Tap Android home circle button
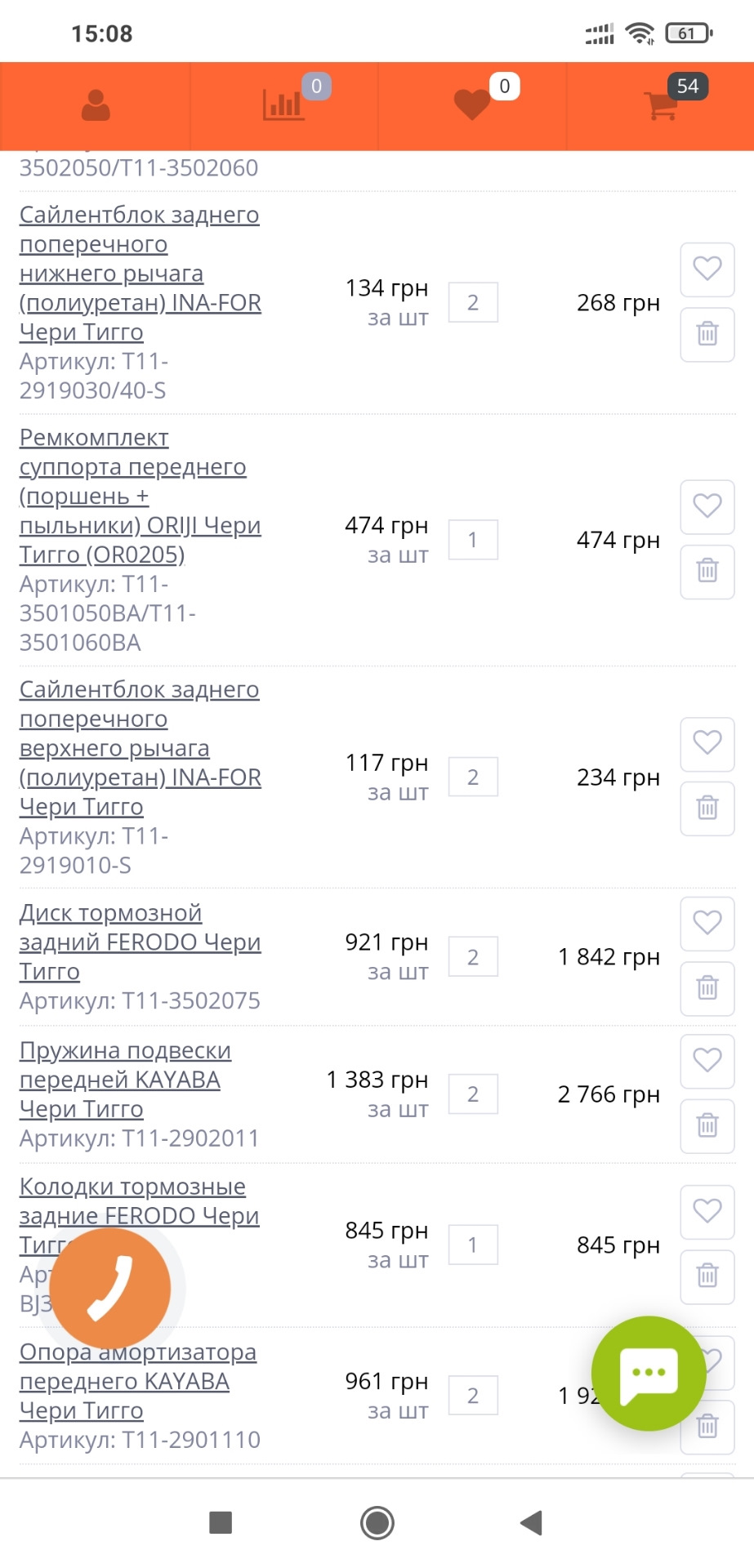The image size is (754, 1568). (x=377, y=1522)
